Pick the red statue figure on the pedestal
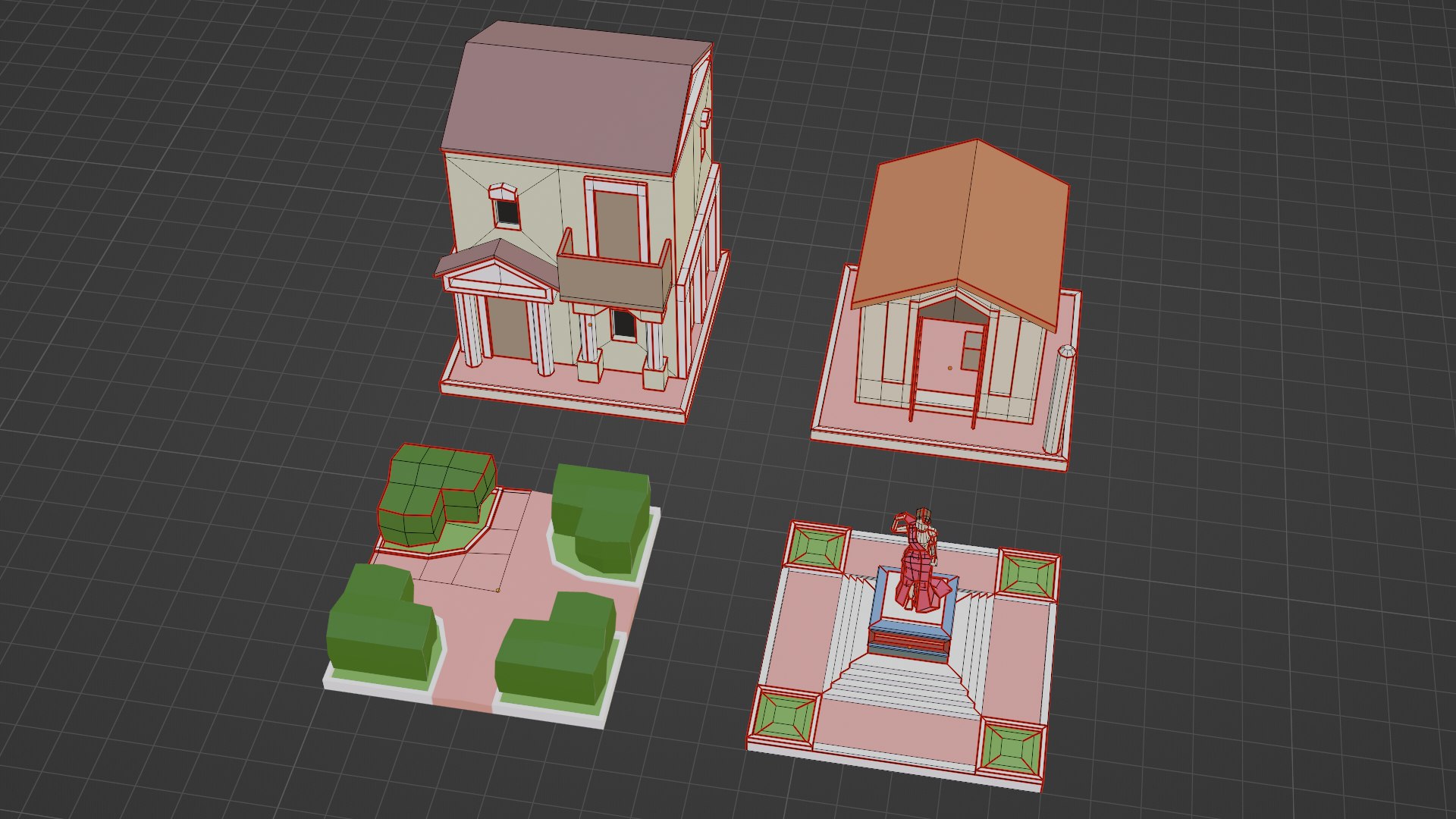The width and height of the screenshot is (1456, 819). coord(921,561)
